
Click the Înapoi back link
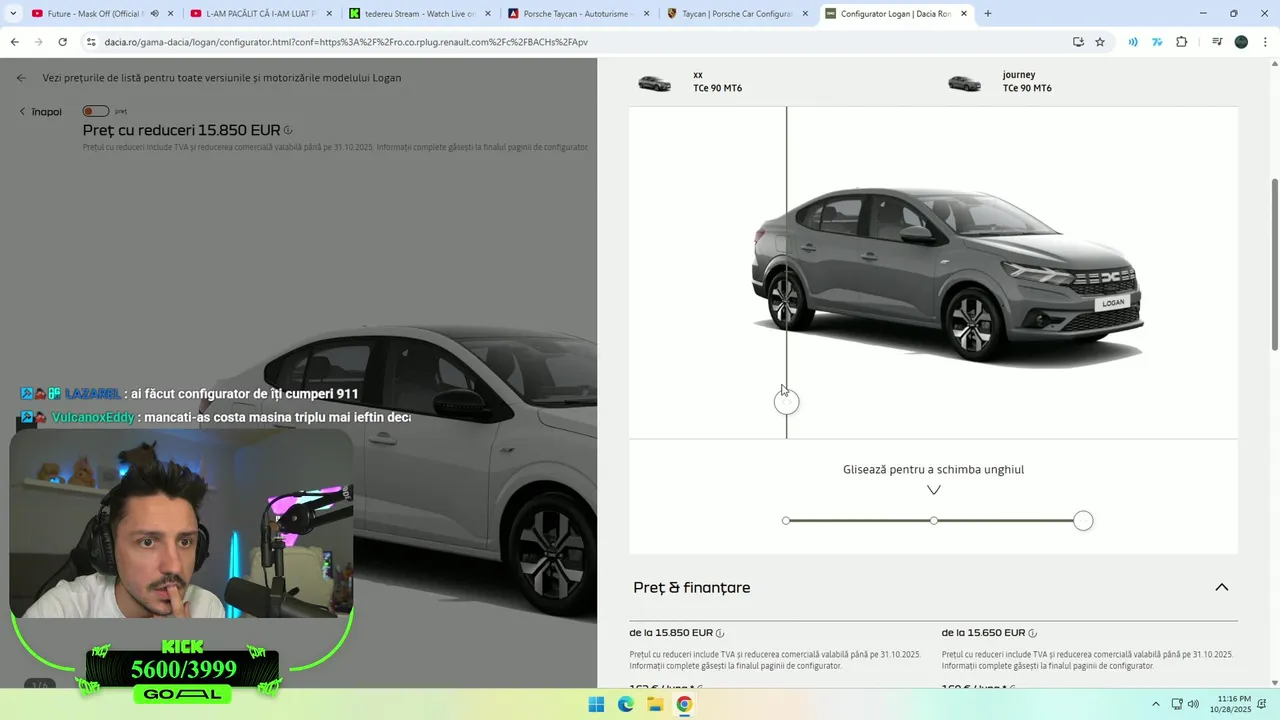pos(41,111)
